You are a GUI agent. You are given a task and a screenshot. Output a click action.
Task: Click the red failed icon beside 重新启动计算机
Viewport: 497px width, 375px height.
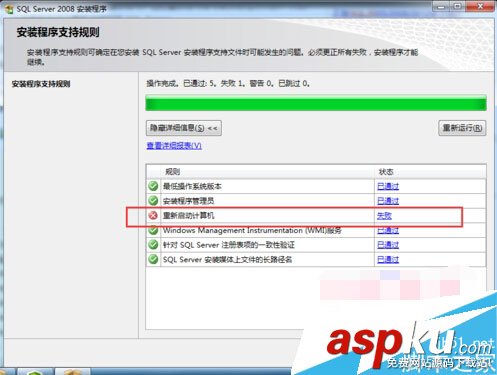point(153,215)
